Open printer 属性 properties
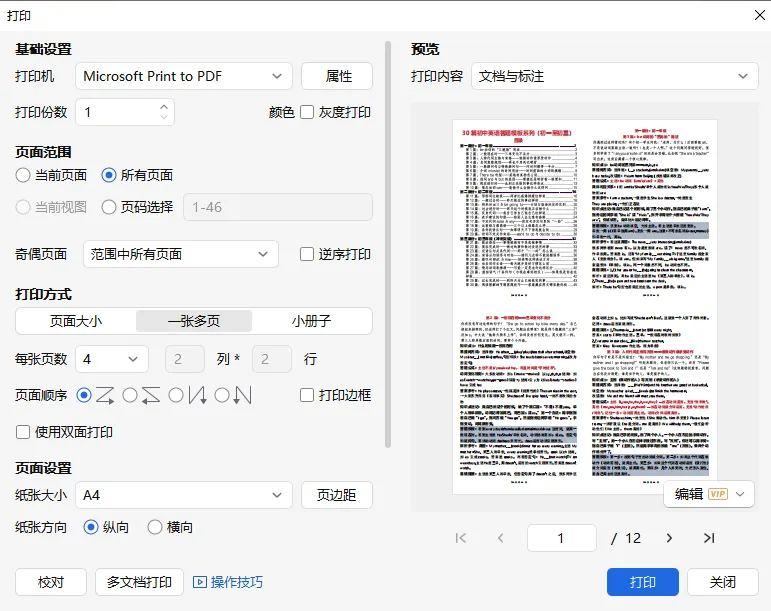Image resolution: width=771 pixels, height=611 pixels. click(x=337, y=76)
